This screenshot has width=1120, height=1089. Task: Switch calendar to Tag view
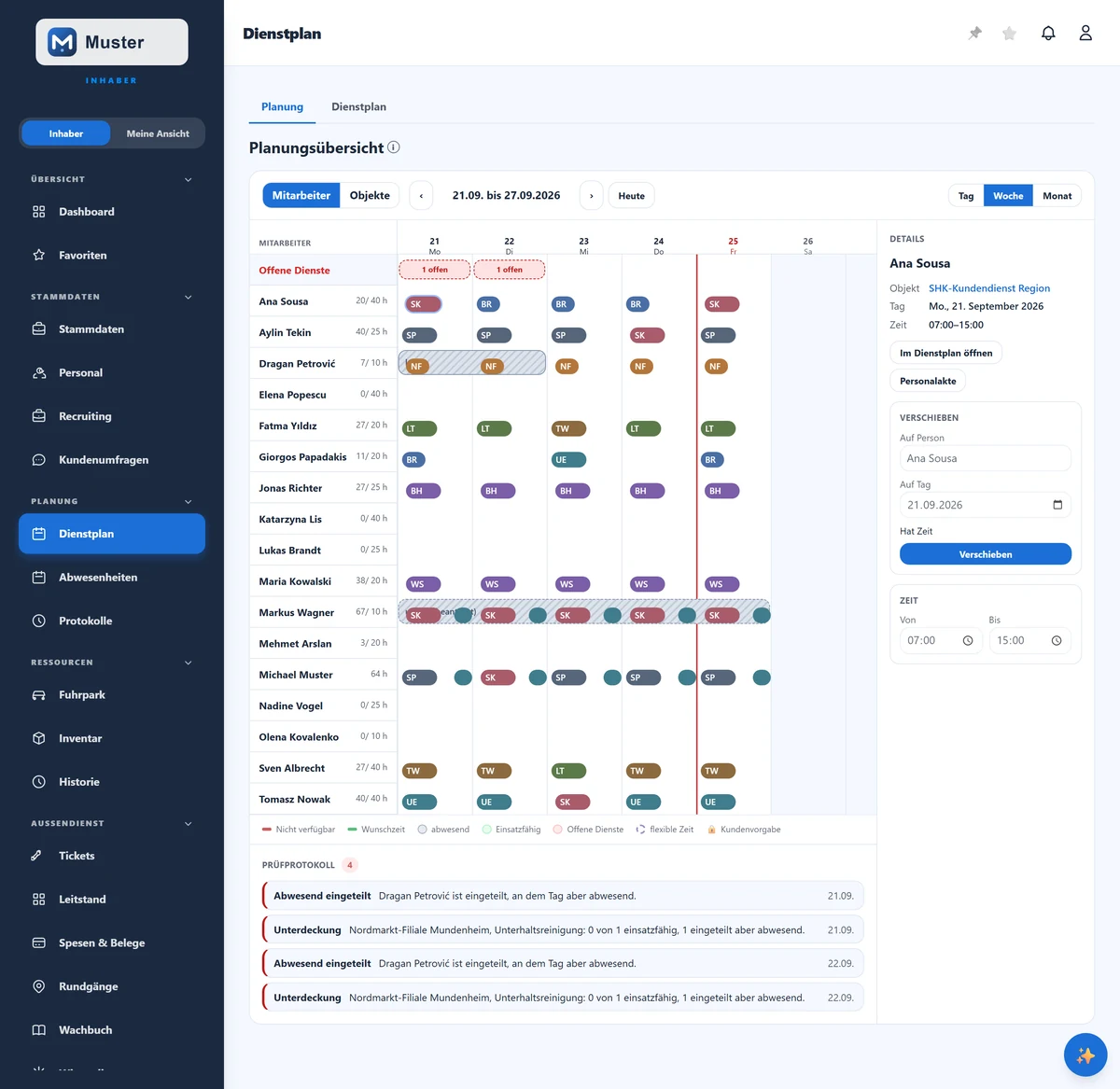966,196
